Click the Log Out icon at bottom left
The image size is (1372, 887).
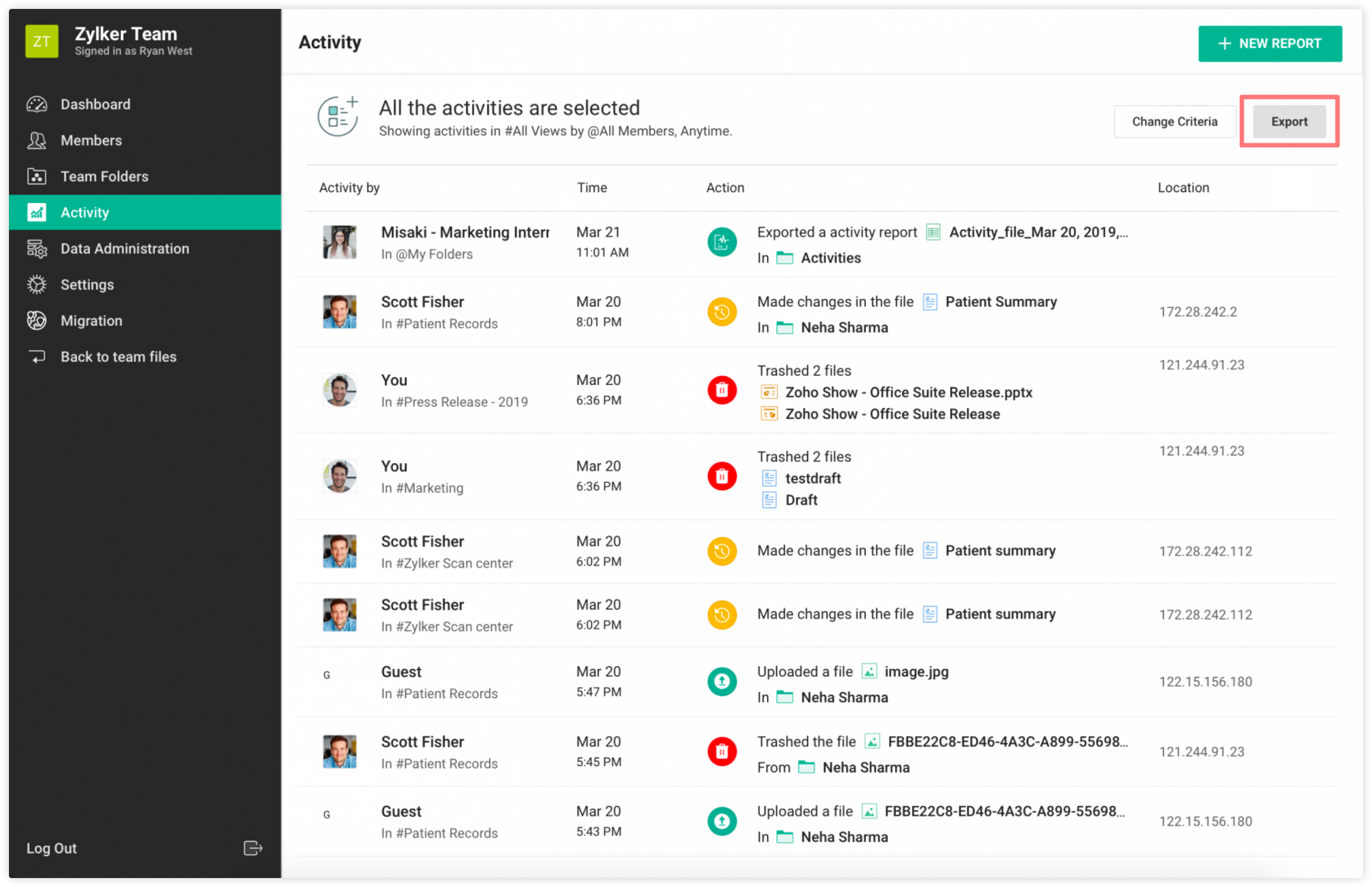point(253,848)
